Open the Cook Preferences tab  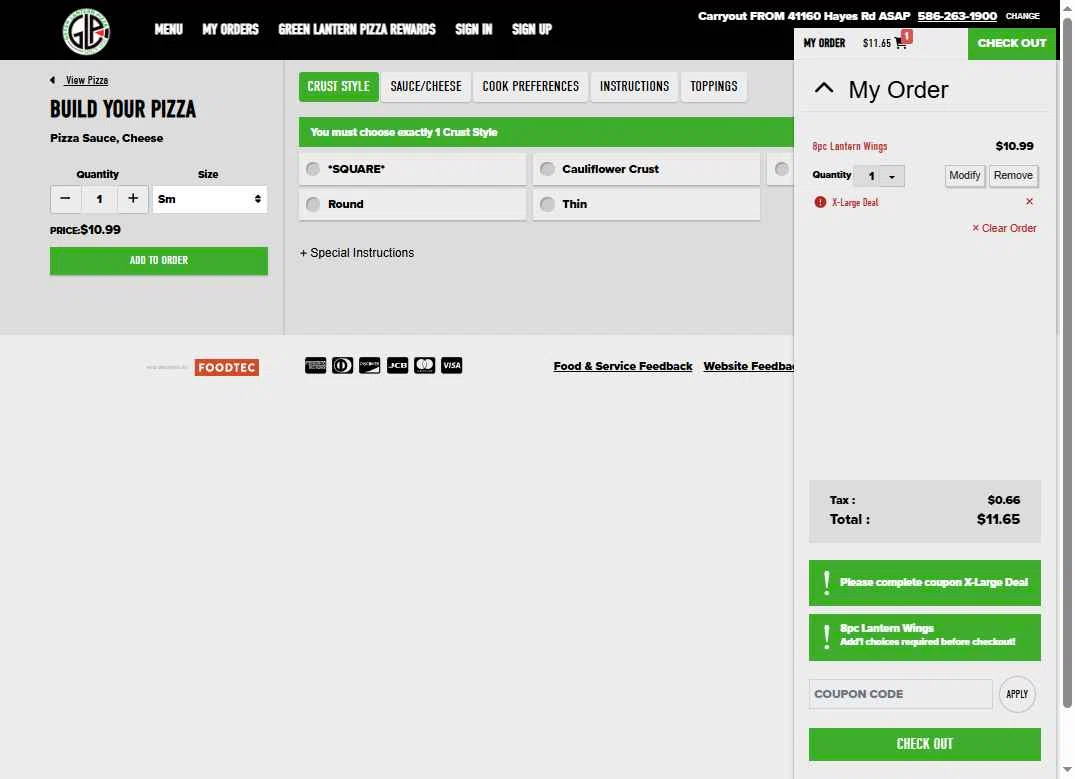531,87
